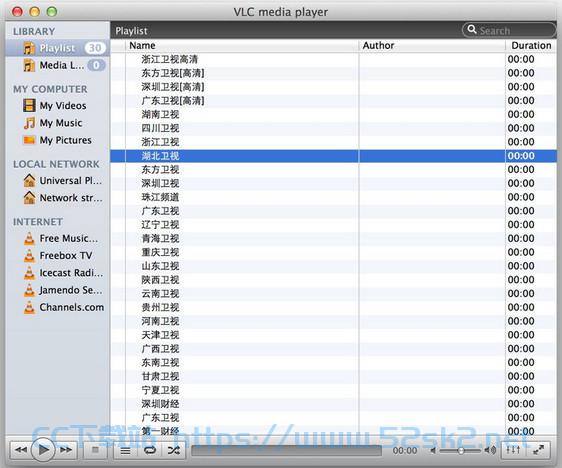Stop playback with the stop button

coord(95,450)
